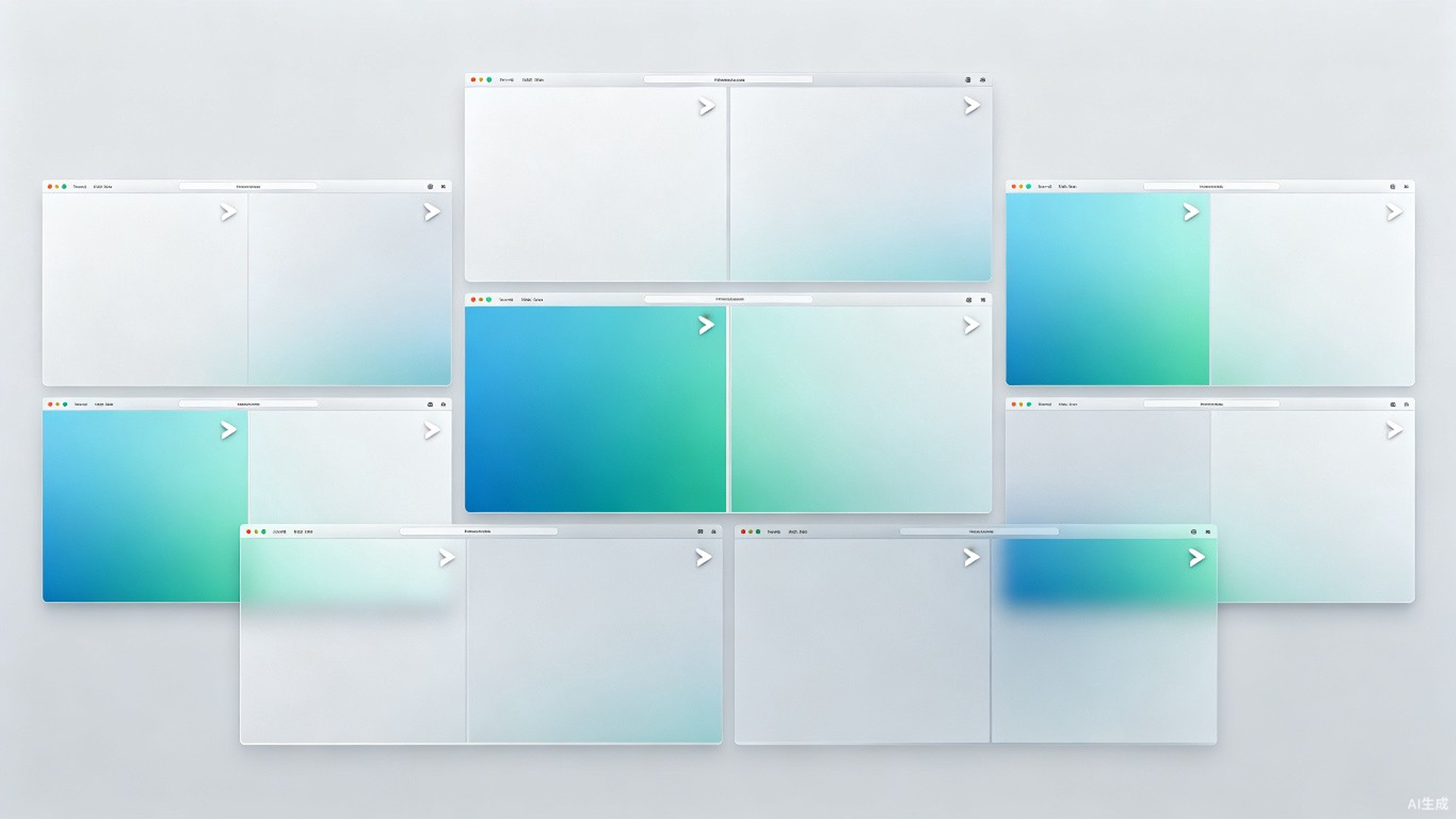This screenshot has height=819, width=1456.
Task: Select the blue gradient pane in lower-left window
Action: (144, 507)
